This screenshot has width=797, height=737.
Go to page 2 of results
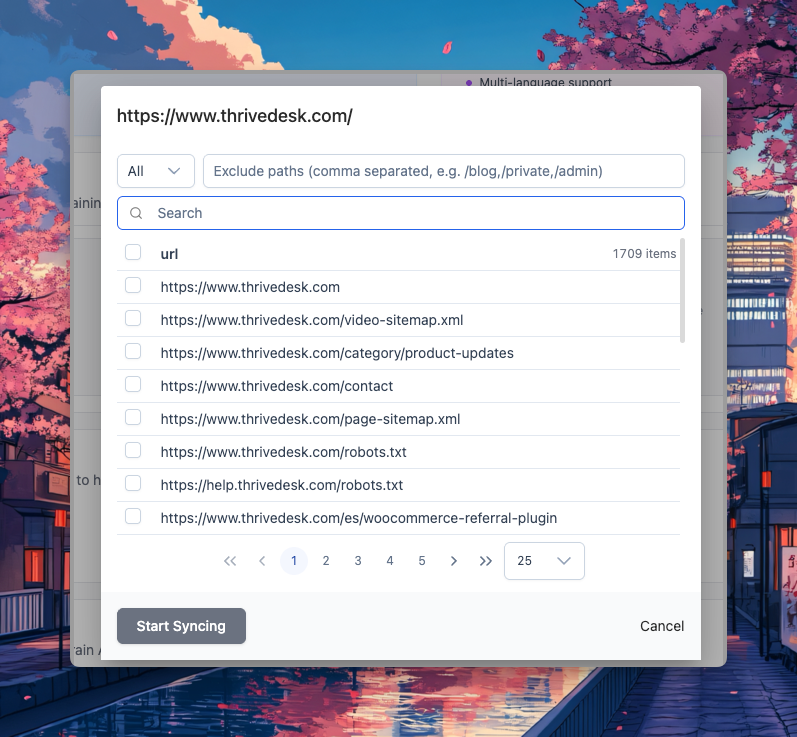click(326, 561)
